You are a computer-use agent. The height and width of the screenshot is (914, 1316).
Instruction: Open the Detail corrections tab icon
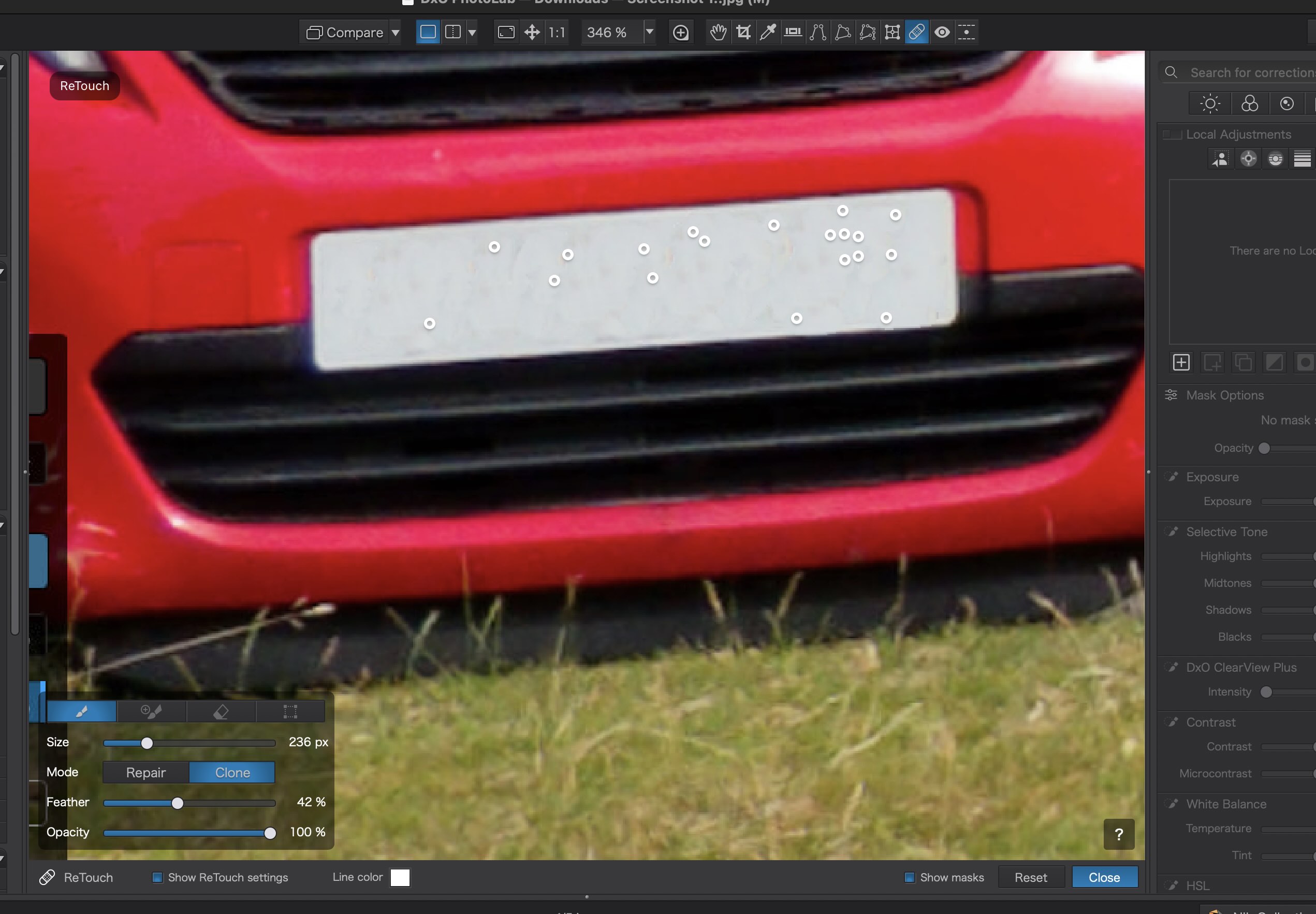point(1287,104)
